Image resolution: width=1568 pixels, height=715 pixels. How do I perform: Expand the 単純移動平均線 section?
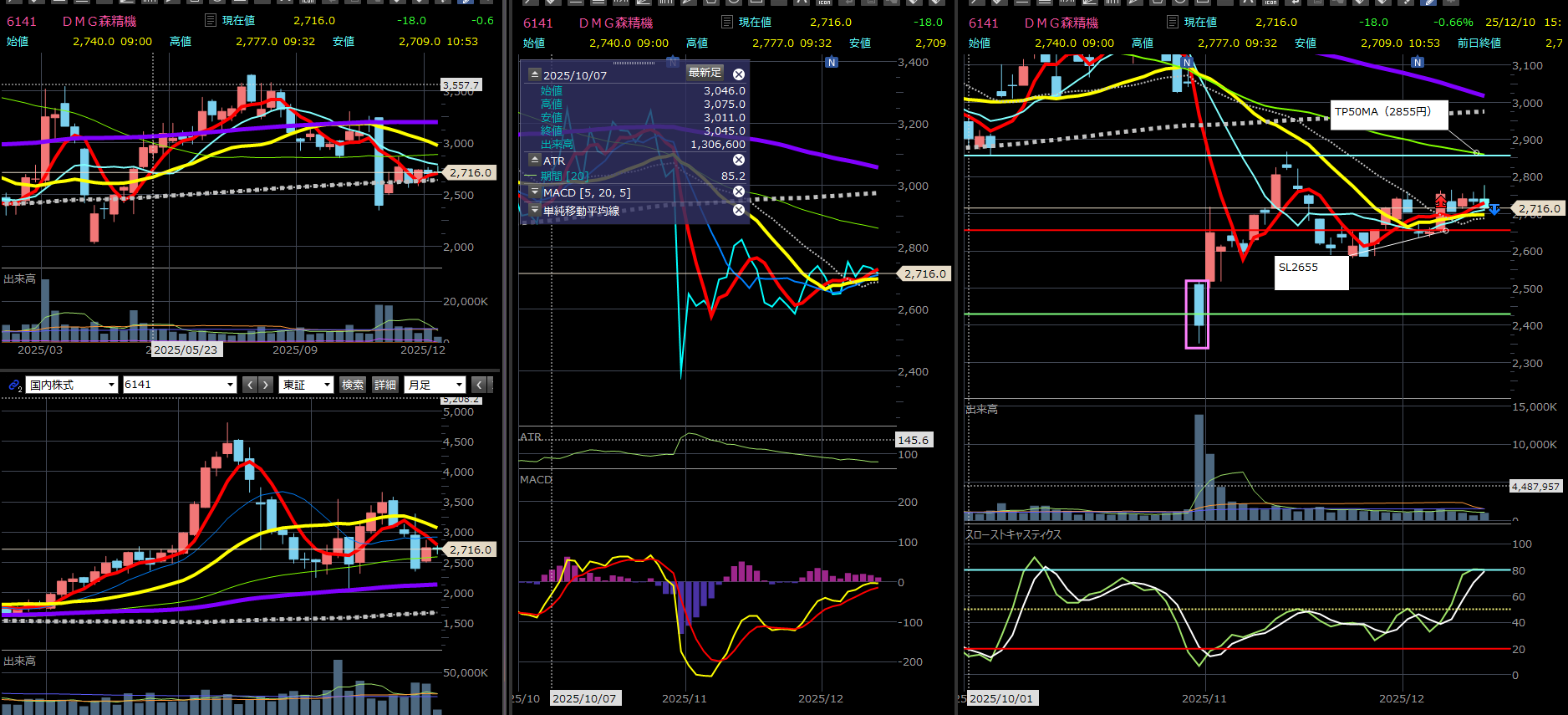pos(535,210)
